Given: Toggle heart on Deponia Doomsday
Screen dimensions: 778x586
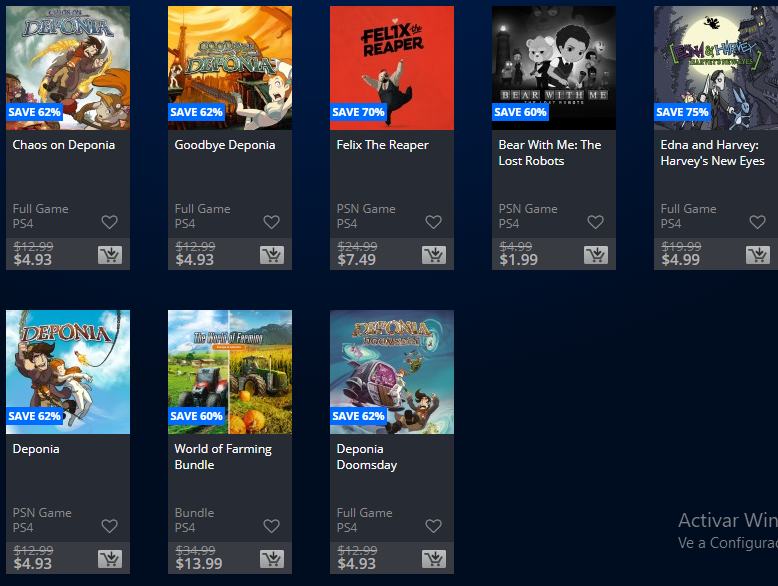Looking at the screenshot, I should pos(434,526).
